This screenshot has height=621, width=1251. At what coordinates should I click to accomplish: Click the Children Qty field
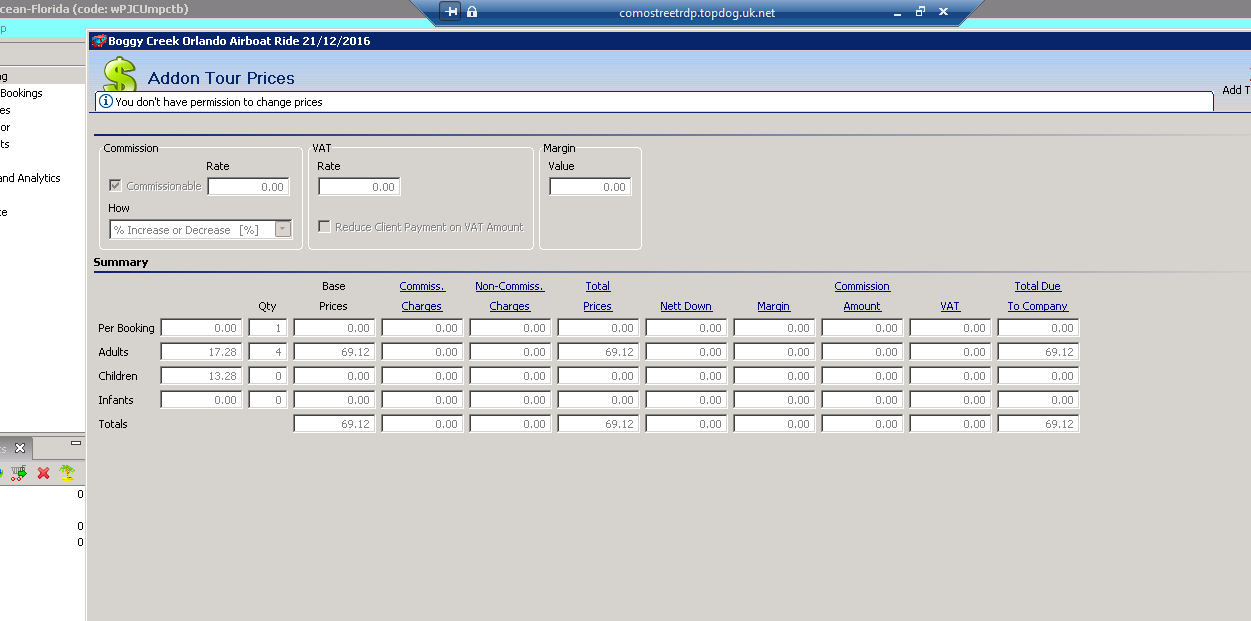(268, 376)
